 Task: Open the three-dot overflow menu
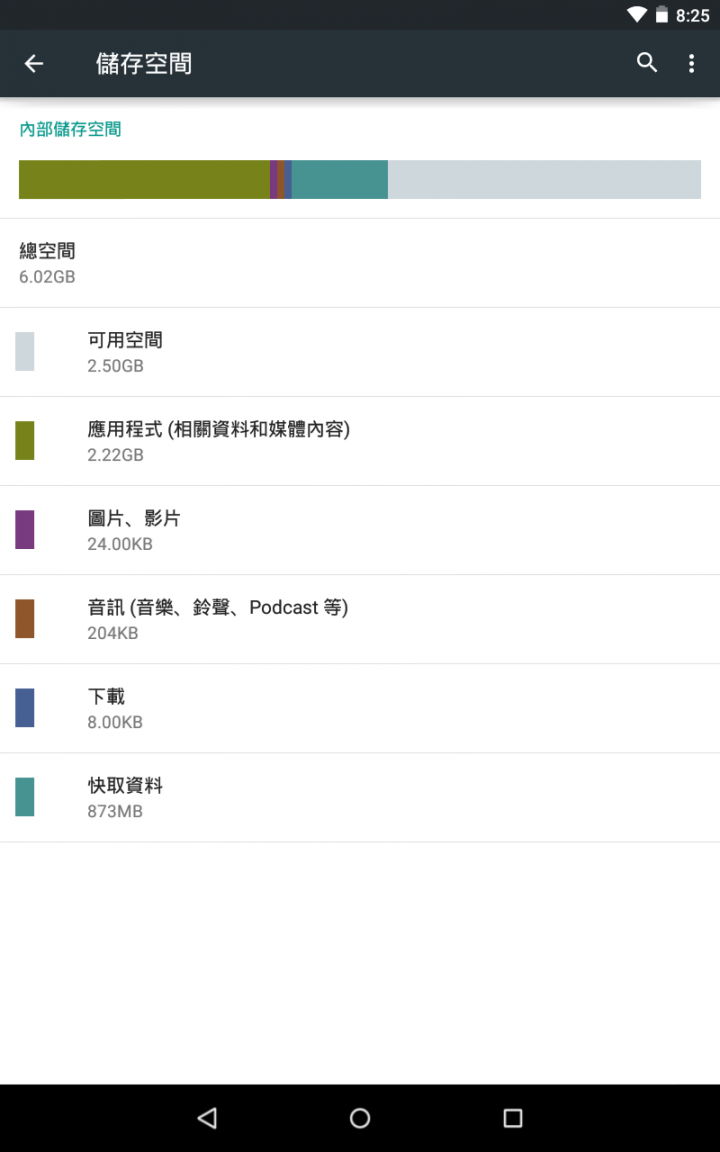pos(691,63)
